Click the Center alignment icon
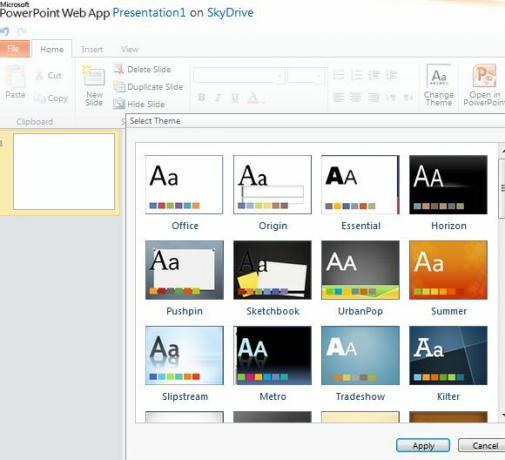Viewport: 505px width, 460px height. 356,97
